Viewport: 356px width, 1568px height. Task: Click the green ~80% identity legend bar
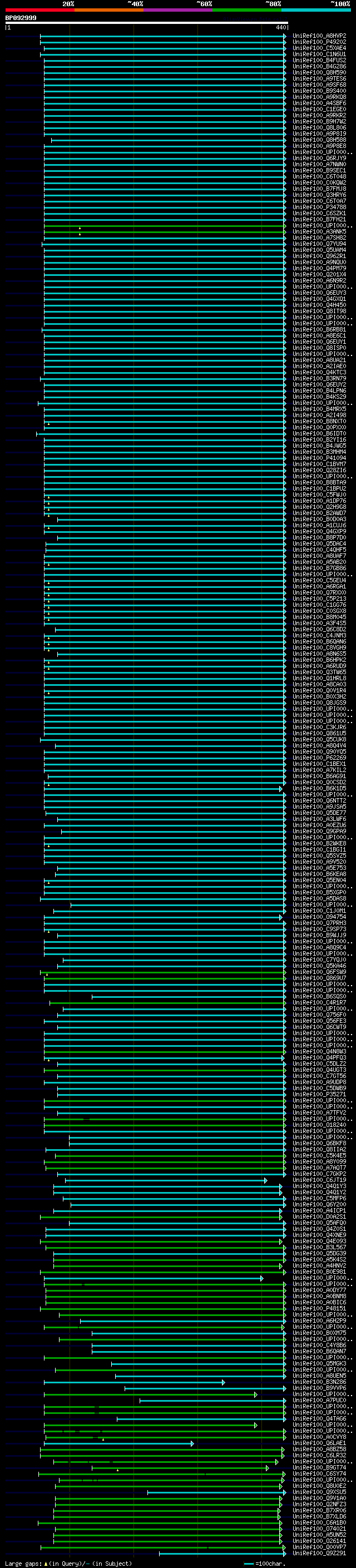247,10
